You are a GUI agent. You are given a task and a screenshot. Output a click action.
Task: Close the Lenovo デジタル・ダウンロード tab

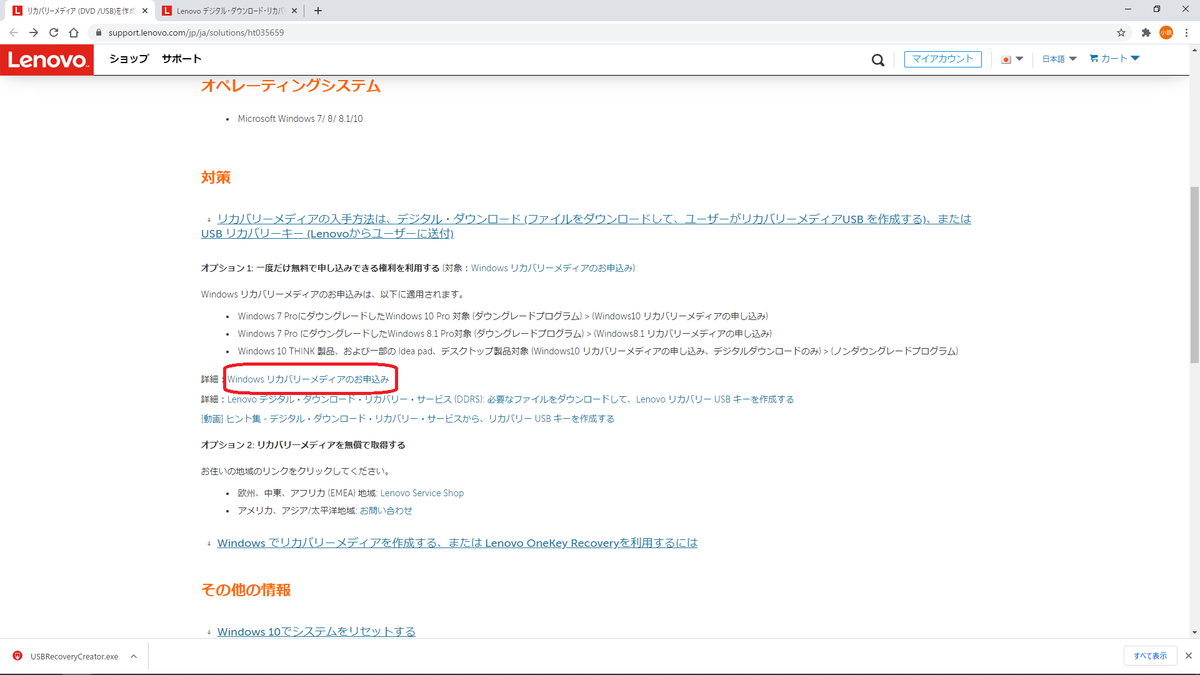click(x=294, y=10)
